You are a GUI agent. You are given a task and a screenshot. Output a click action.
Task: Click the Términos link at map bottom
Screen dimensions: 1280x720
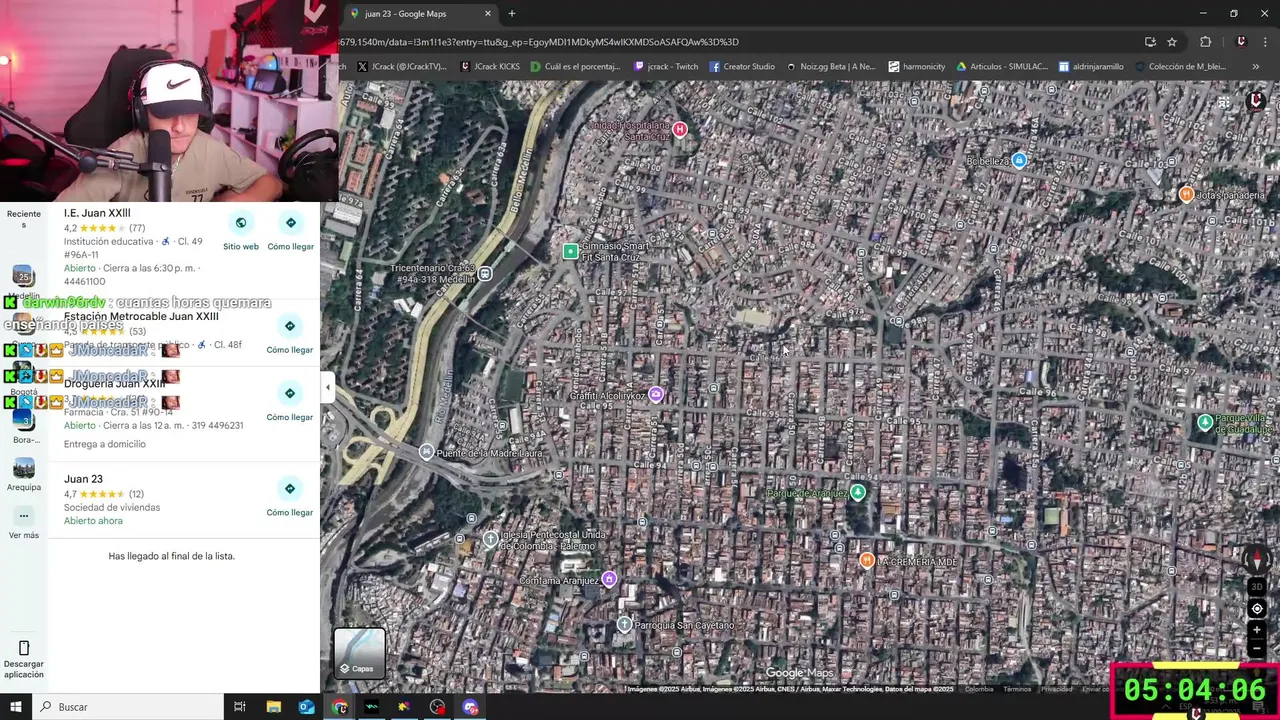coord(1017,689)
